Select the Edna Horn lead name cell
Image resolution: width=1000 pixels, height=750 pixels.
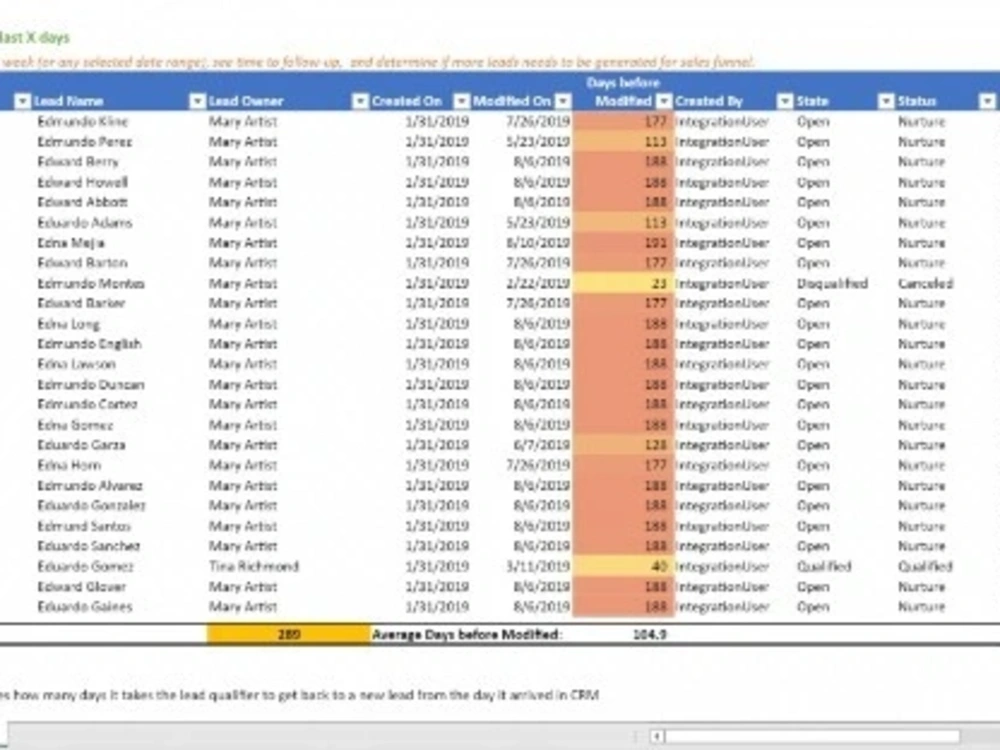69,465
